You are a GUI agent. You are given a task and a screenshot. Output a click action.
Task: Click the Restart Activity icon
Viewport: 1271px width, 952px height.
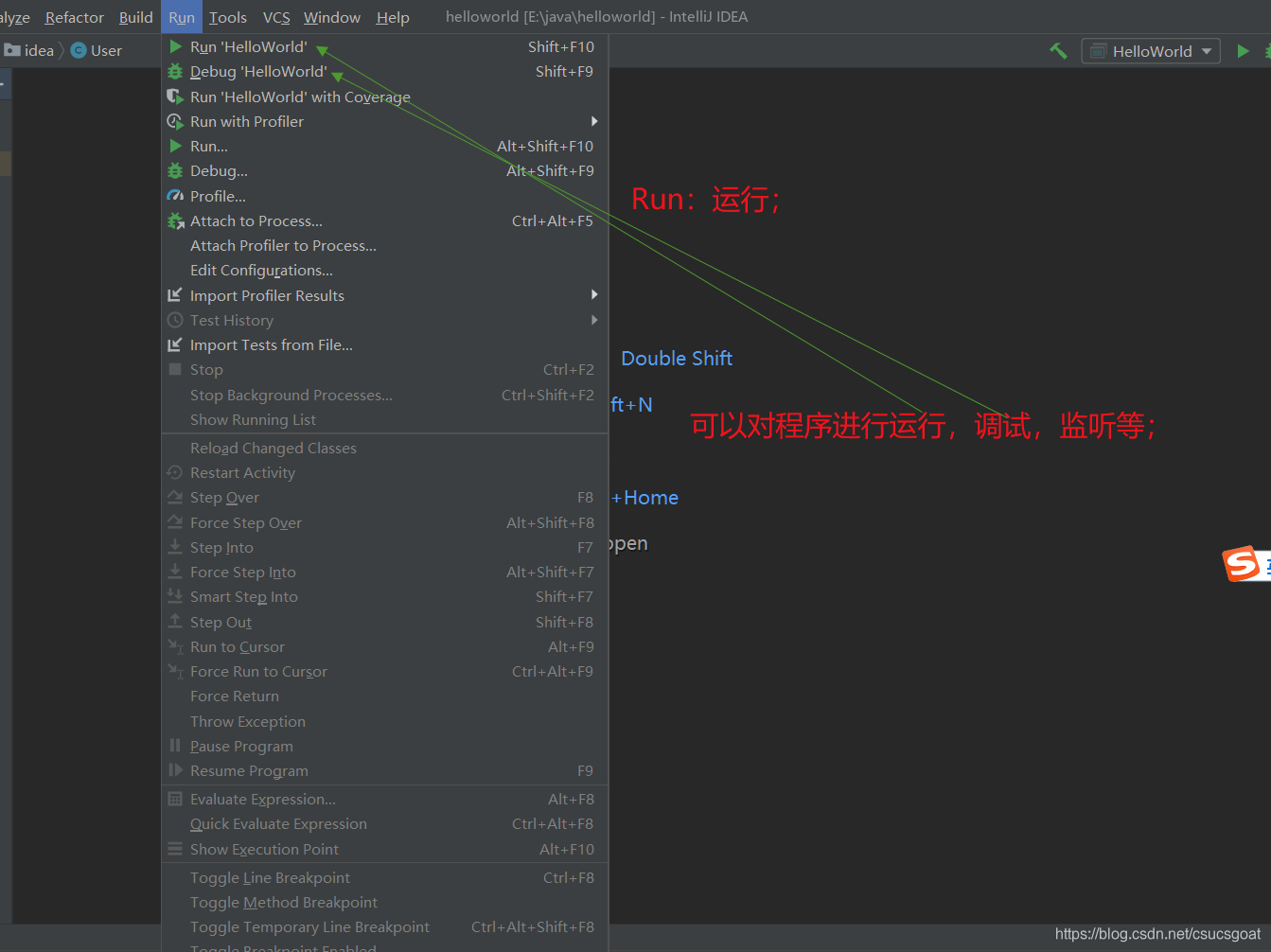[175, 472]
